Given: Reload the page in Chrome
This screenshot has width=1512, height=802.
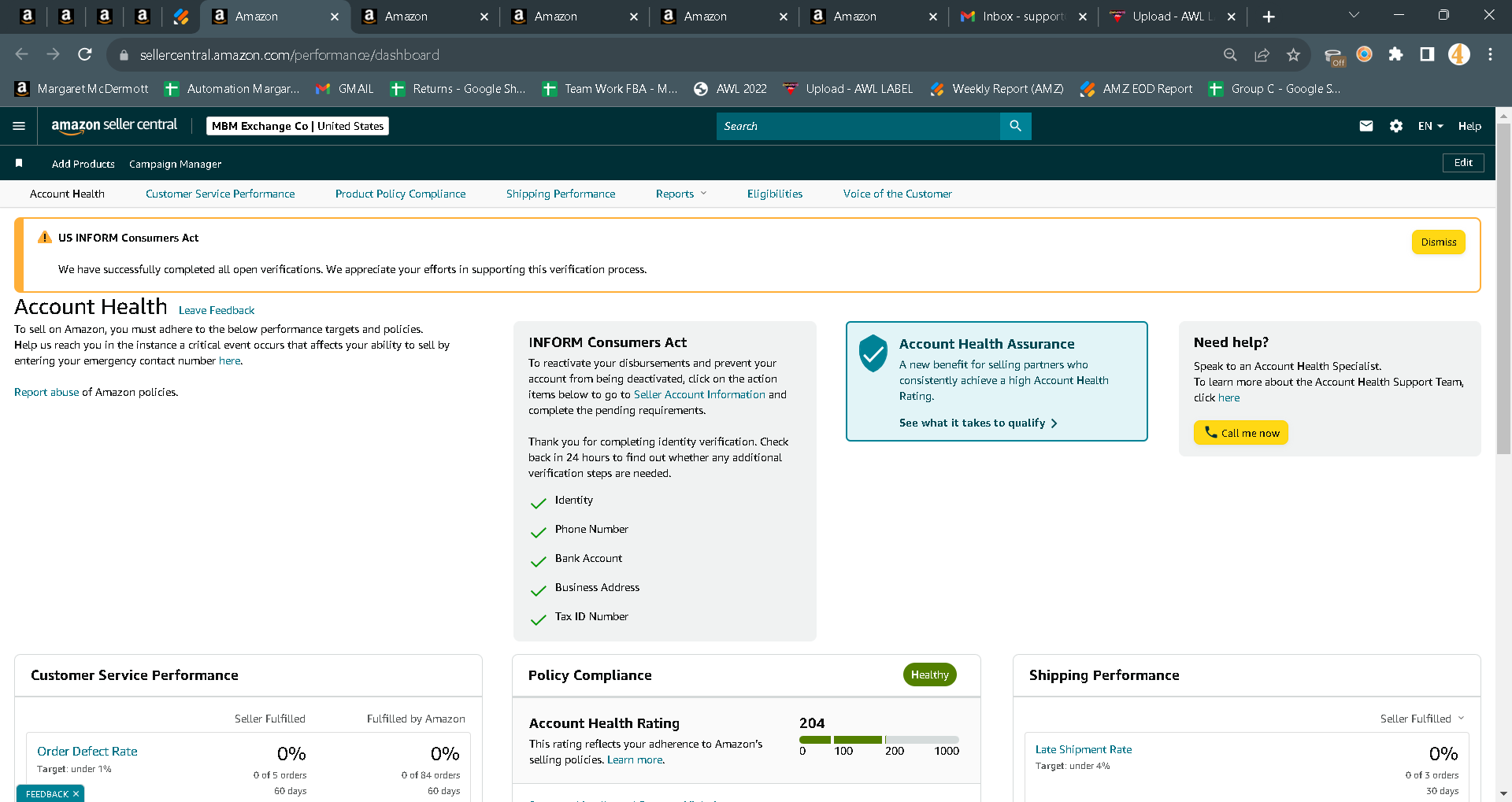Looking at the screenshot, I should point(85,54).
